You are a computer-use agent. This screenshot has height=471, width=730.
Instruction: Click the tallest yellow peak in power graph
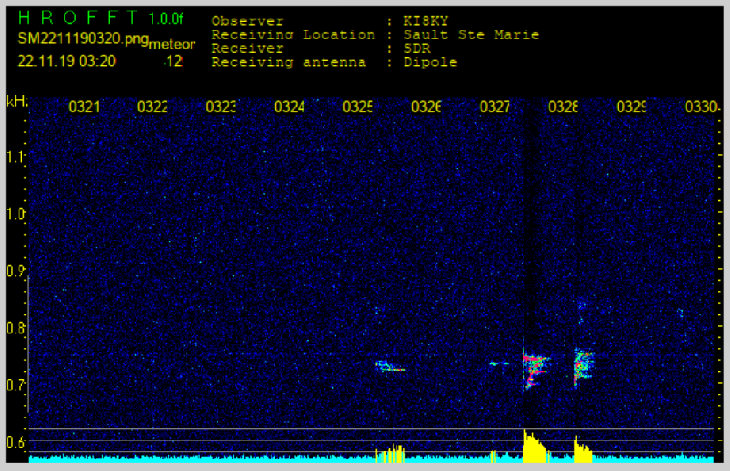527,442
